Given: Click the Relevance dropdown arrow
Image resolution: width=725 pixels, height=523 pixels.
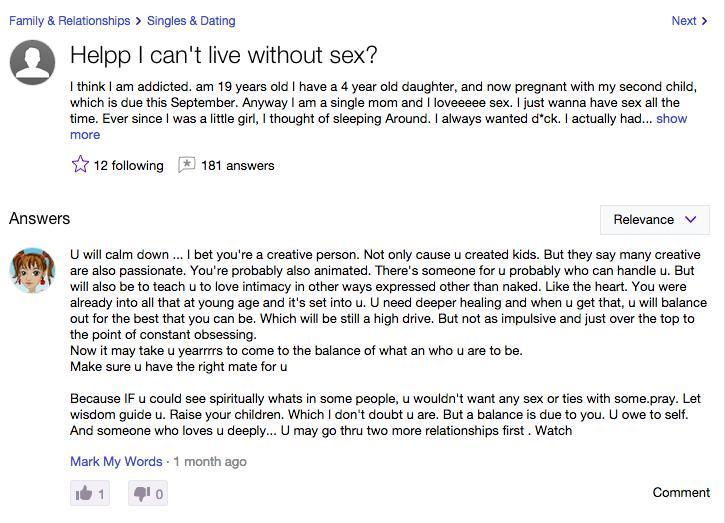Looking at the screenshot, I should (x=690, y=220).
